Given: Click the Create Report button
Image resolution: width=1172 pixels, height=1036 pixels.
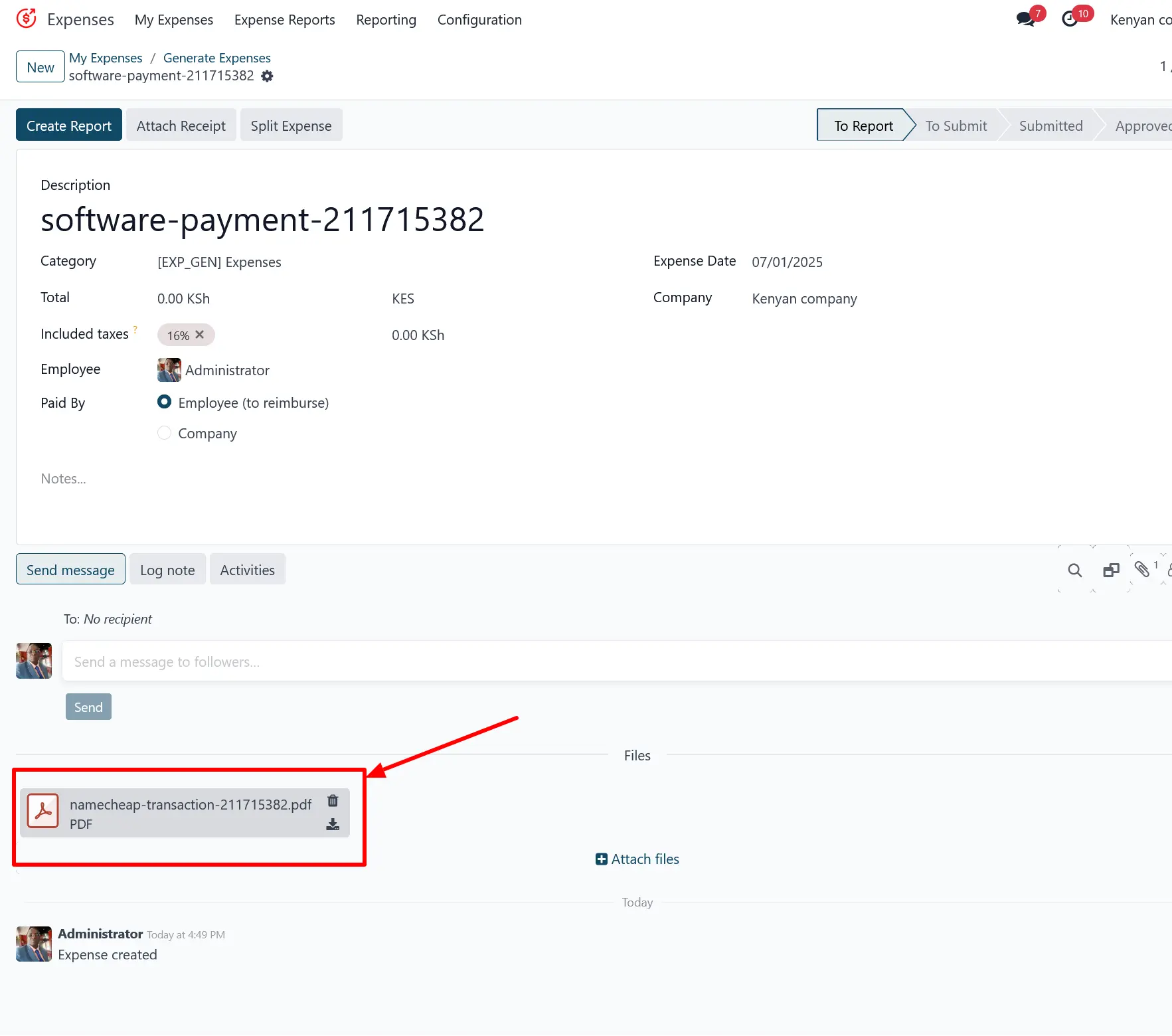Looking at the screenshot, I should pyautogui.click(x=69, y=126).
